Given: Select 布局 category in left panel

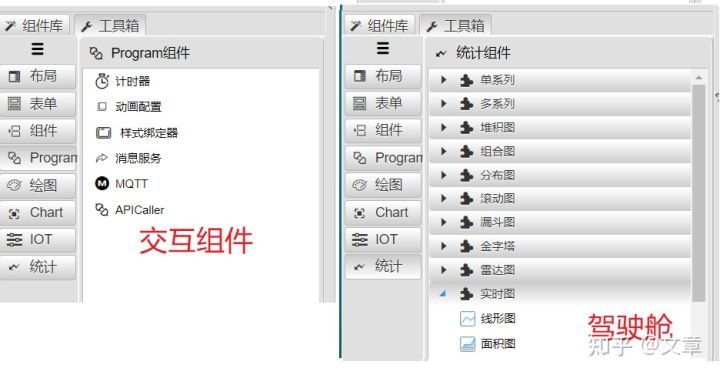Looking at the screenshot, I should (38, 76).
